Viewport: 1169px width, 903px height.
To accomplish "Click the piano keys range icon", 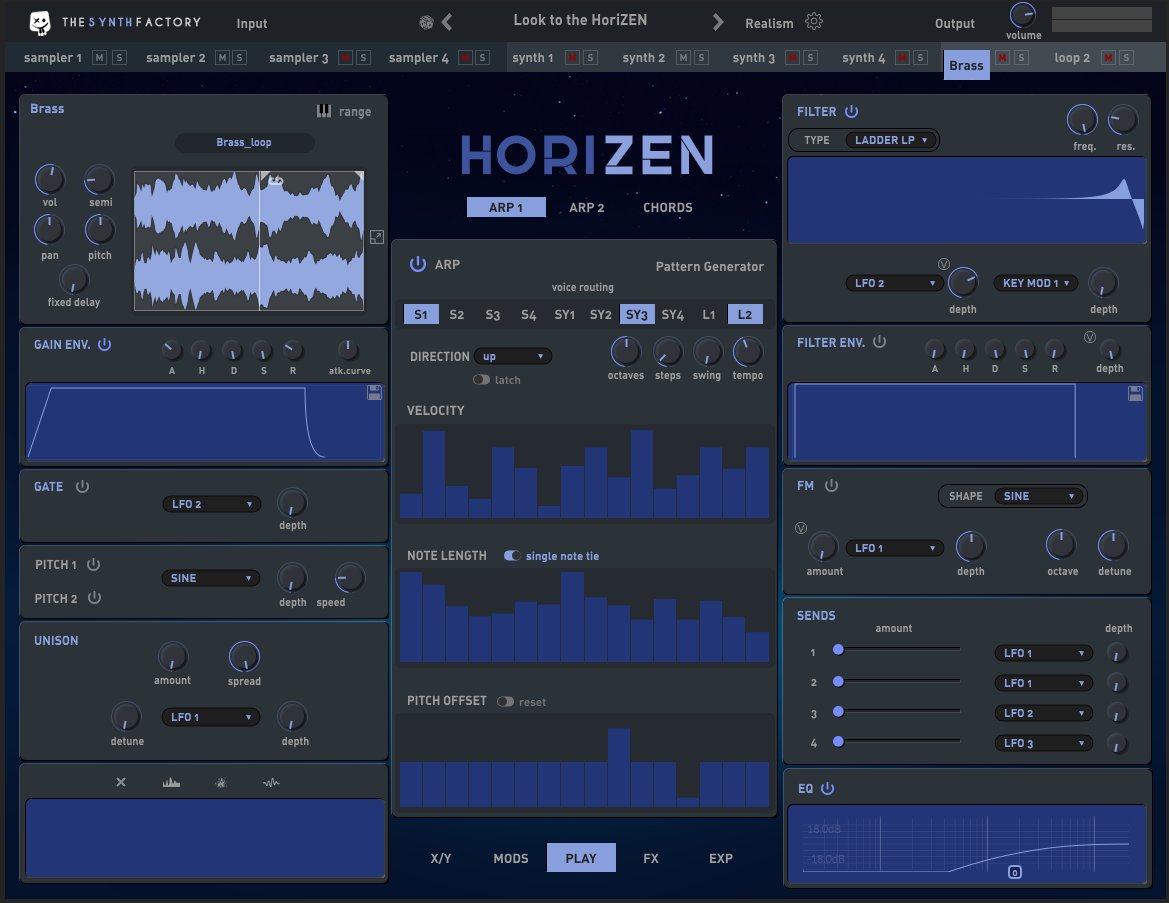I will click(x=324, y=111).
